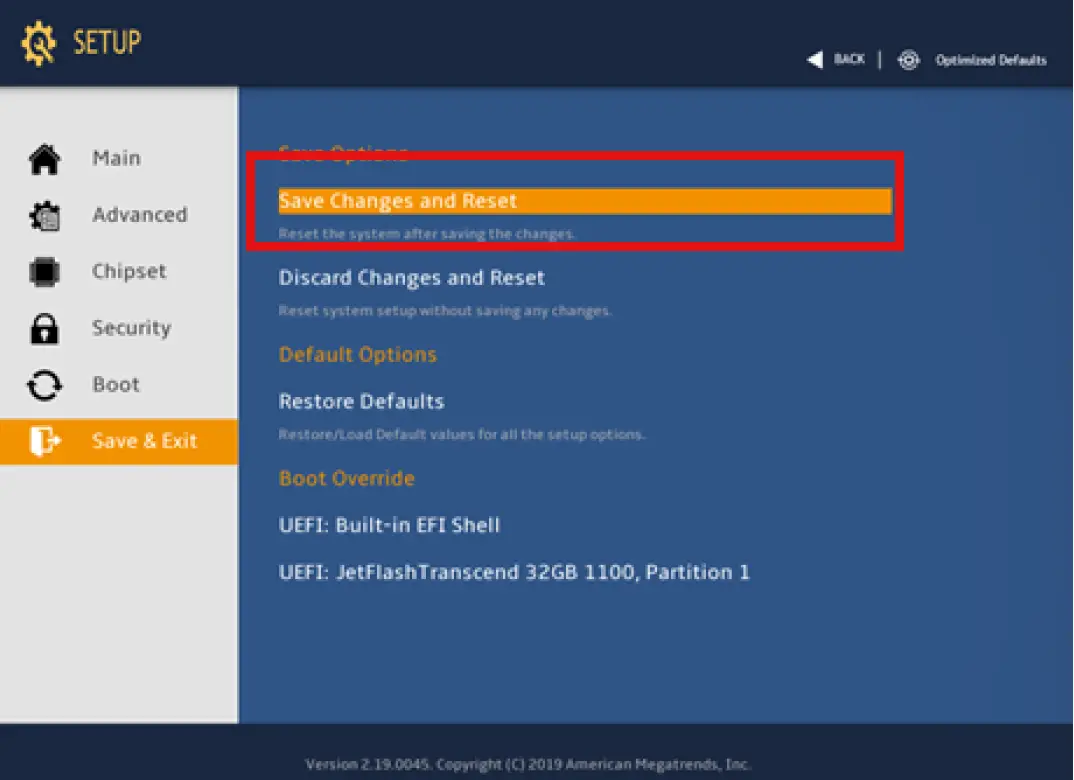Click the Advanced settings gear icon
Image resolution: width=1074 pixels, height=780 pixels.
click(x=44, y=214)
